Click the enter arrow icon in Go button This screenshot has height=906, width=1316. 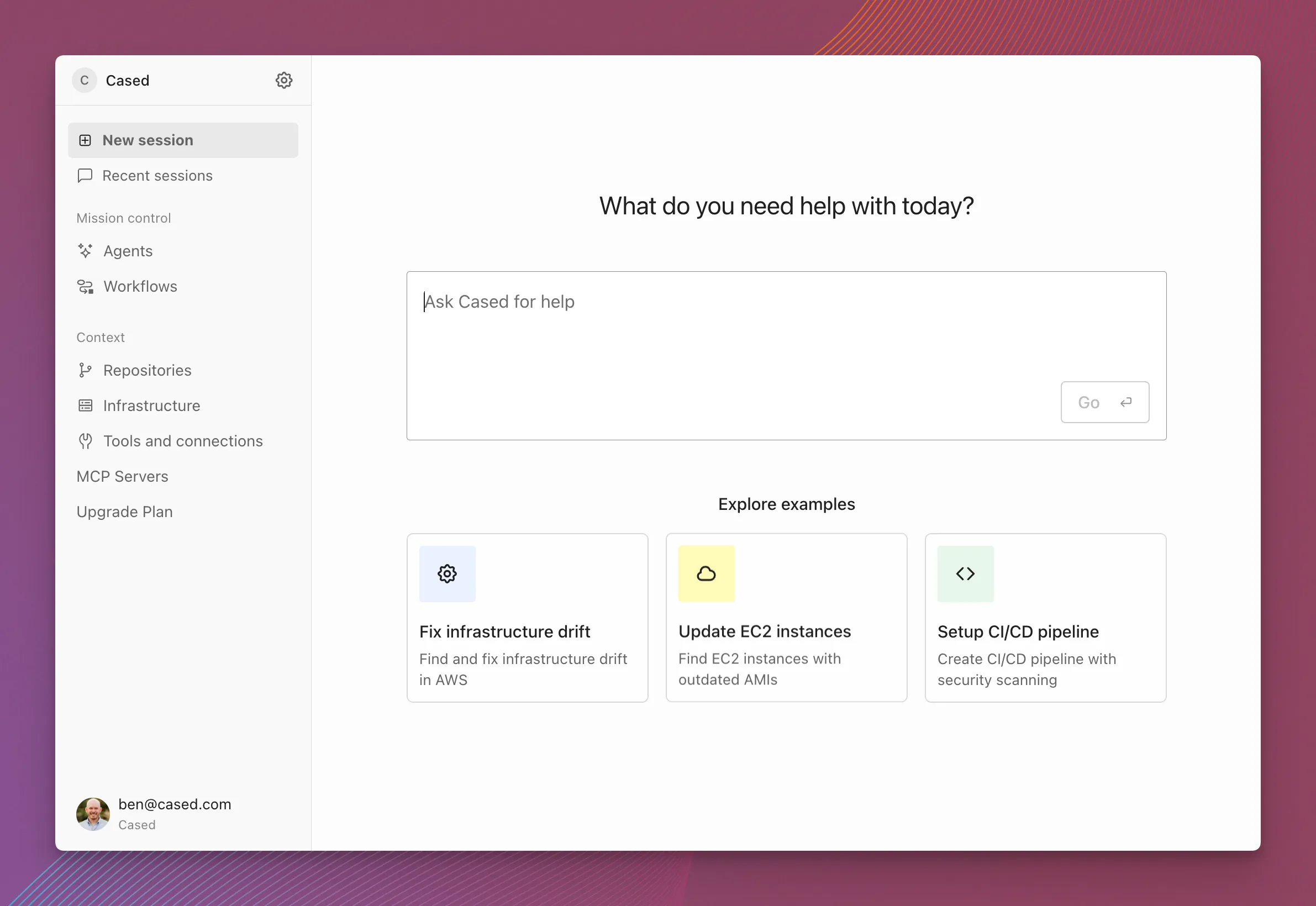tap(1126, 403)
